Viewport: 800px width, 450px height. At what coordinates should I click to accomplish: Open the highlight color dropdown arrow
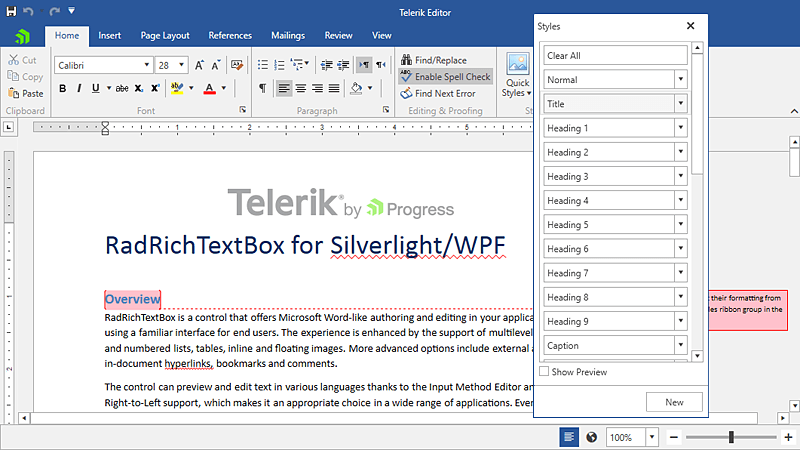pos(191,88)
